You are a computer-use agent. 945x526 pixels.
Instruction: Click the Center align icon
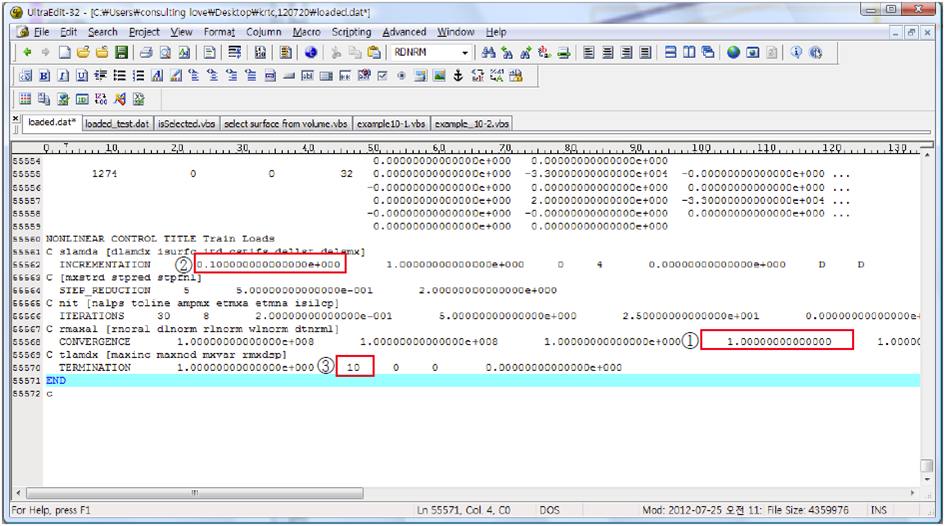click(608, 53)
